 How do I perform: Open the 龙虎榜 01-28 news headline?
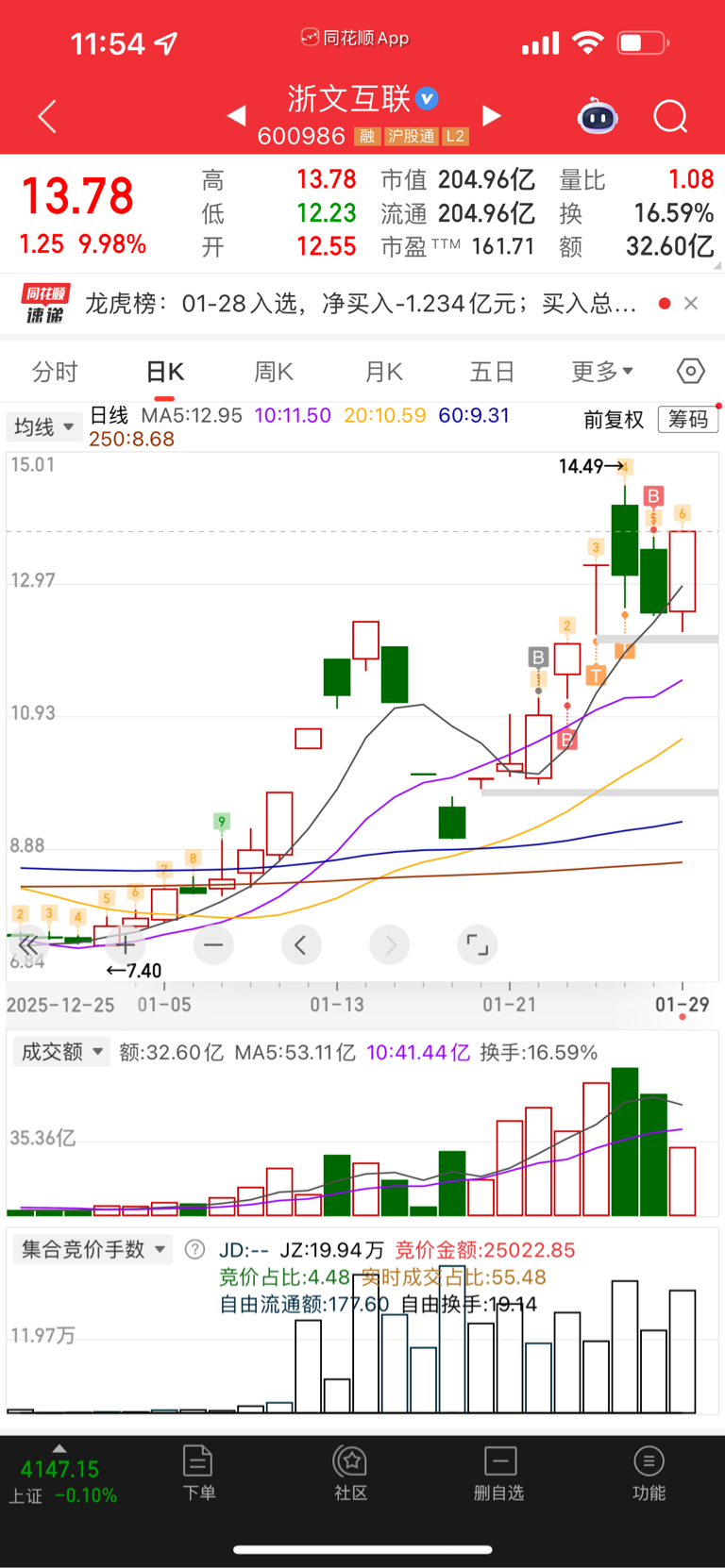361,304
